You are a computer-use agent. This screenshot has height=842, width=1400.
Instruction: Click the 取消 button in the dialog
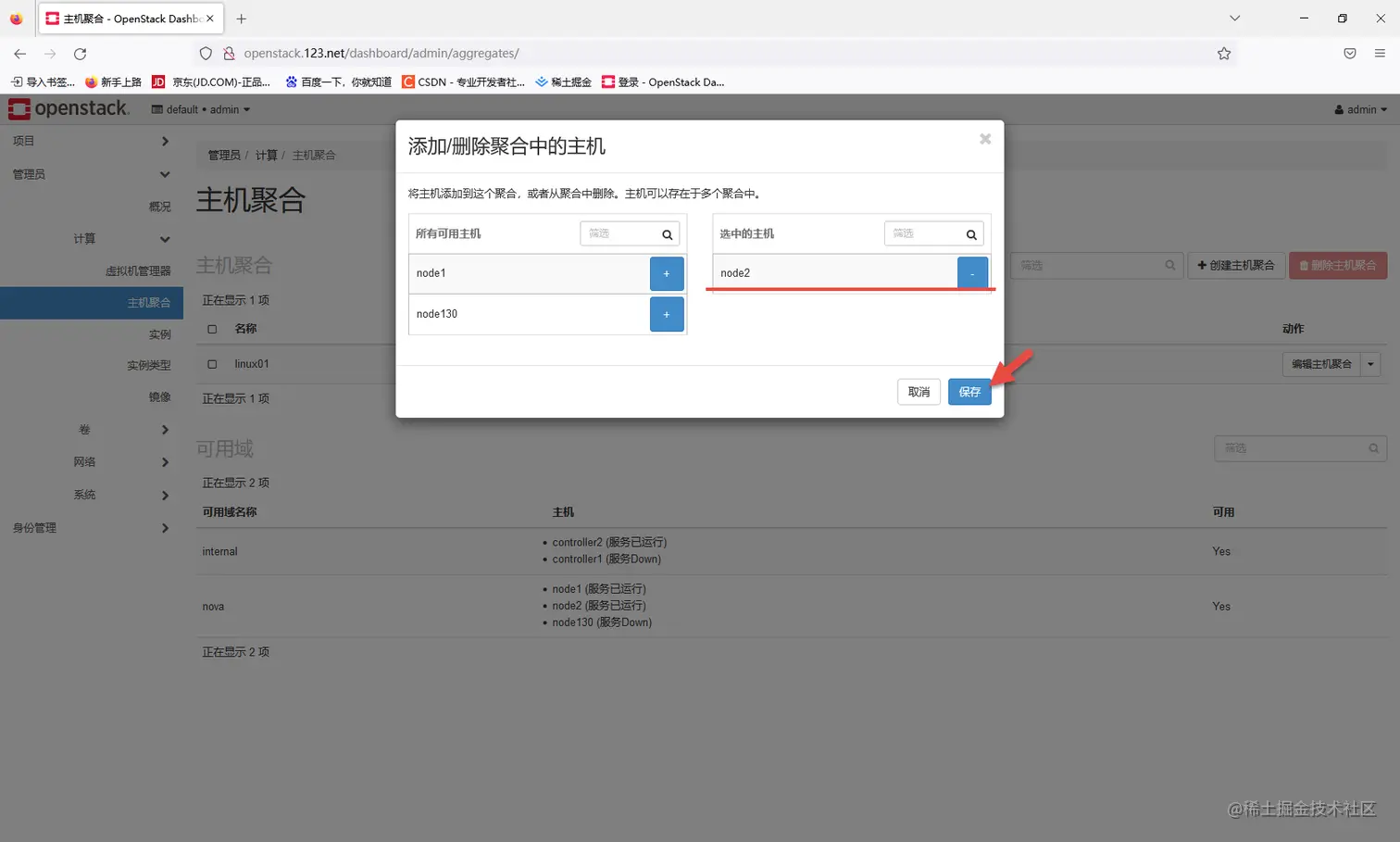click(x=918, y=392)
